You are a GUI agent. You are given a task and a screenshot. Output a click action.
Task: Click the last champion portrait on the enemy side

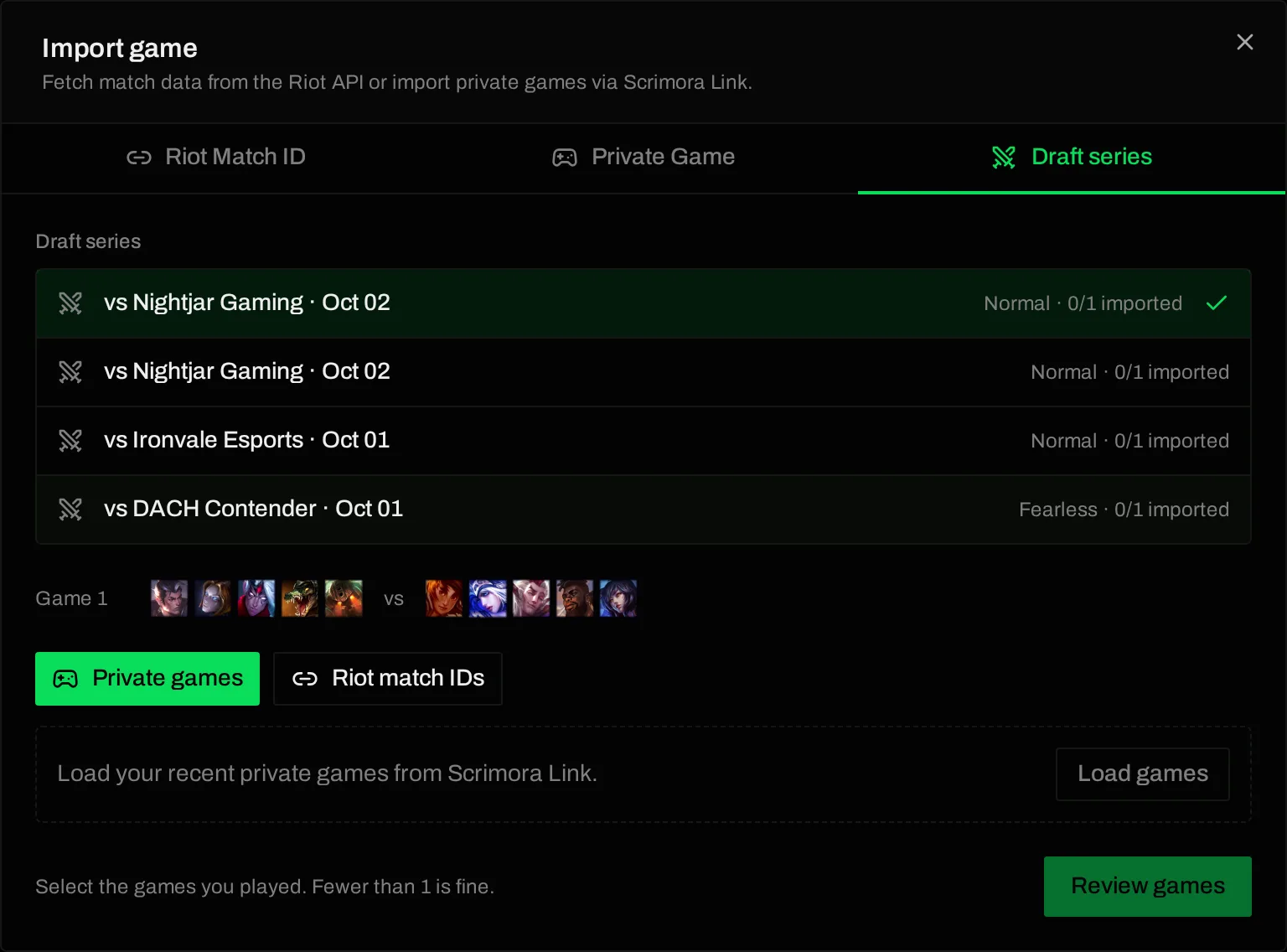point(618,598)
